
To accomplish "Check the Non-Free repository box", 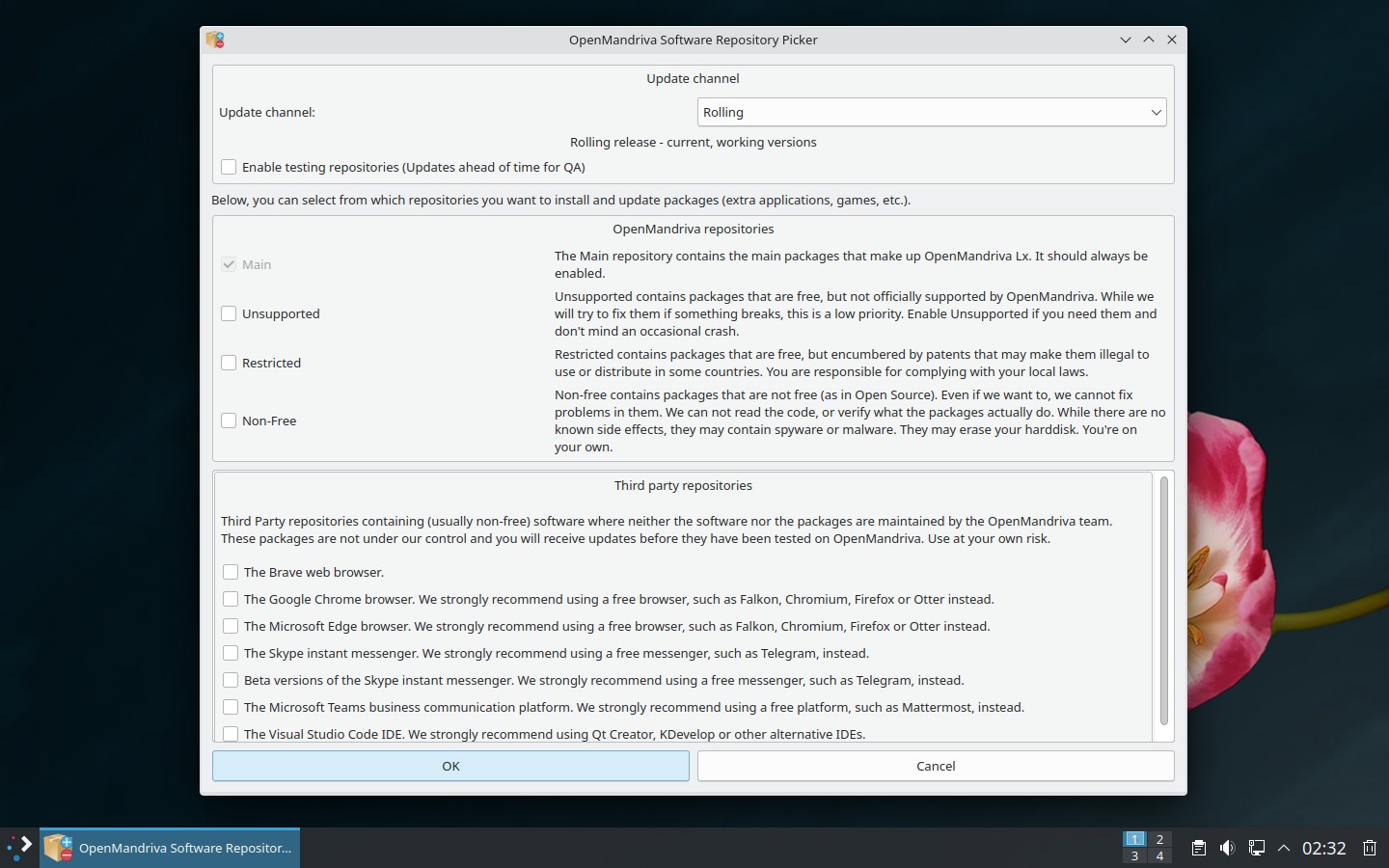I will [x=229, y=420].
